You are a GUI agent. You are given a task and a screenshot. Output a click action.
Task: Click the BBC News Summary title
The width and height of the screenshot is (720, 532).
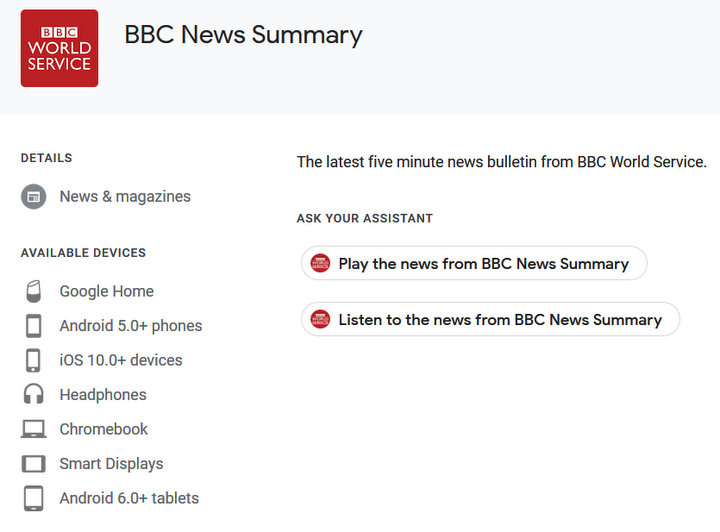coord(243,35)
